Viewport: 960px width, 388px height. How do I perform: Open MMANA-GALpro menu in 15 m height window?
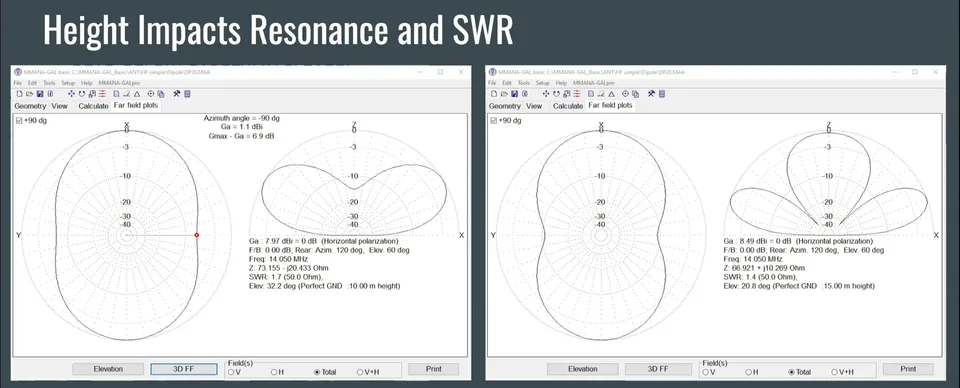click(x=594, y=83)
